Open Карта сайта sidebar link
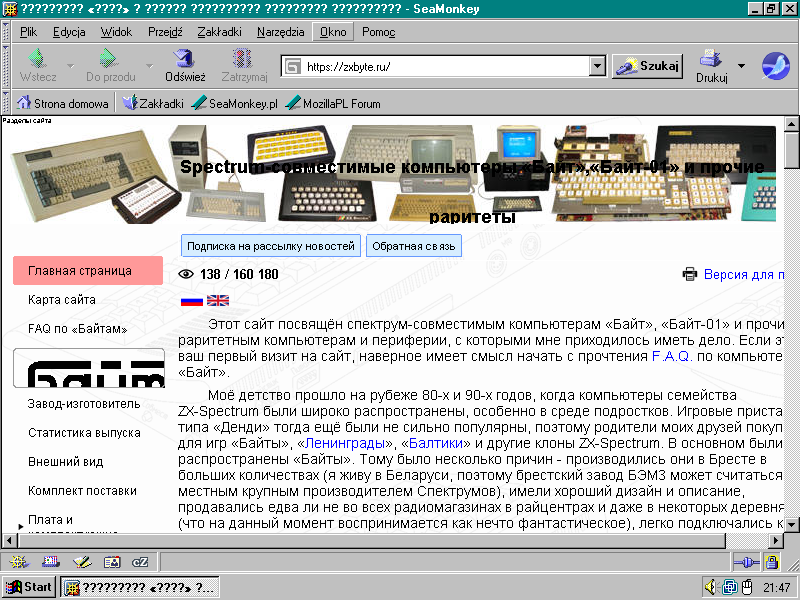800x600 pixels. tap(62, 299)
